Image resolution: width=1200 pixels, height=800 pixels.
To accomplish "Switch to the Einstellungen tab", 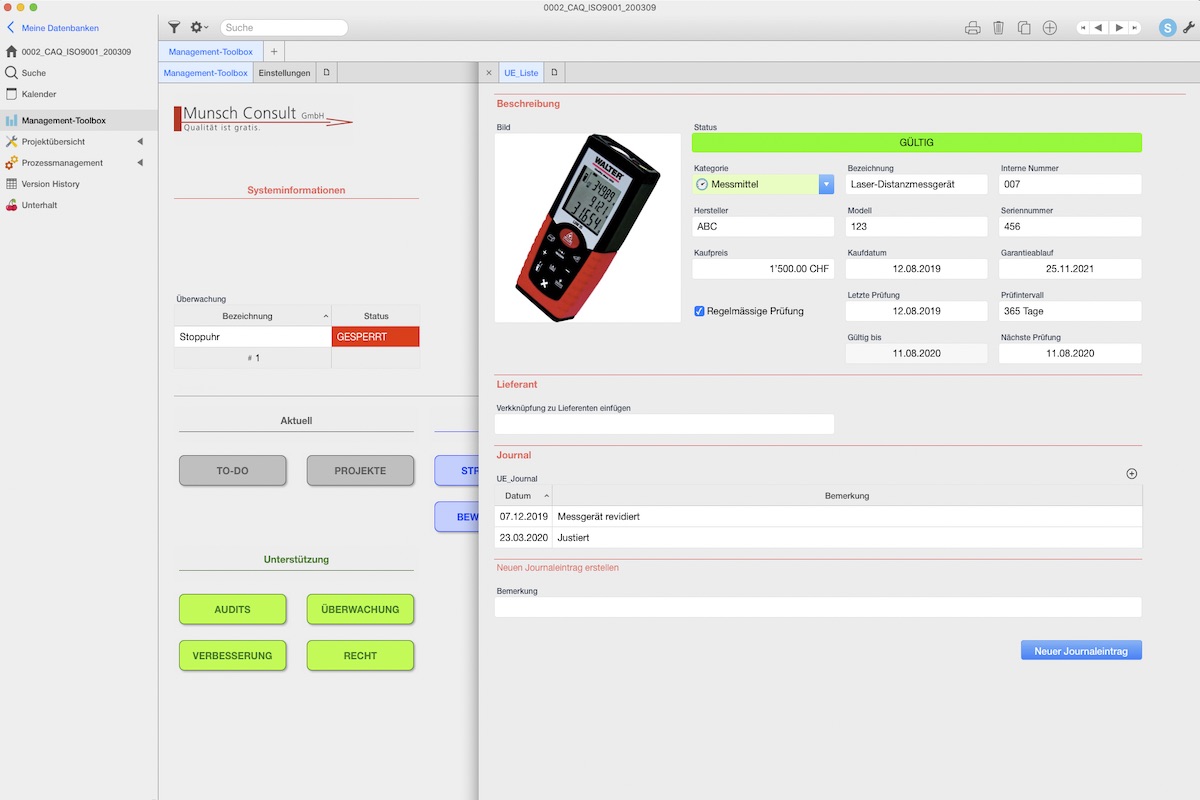I will (x=284, y=73).
